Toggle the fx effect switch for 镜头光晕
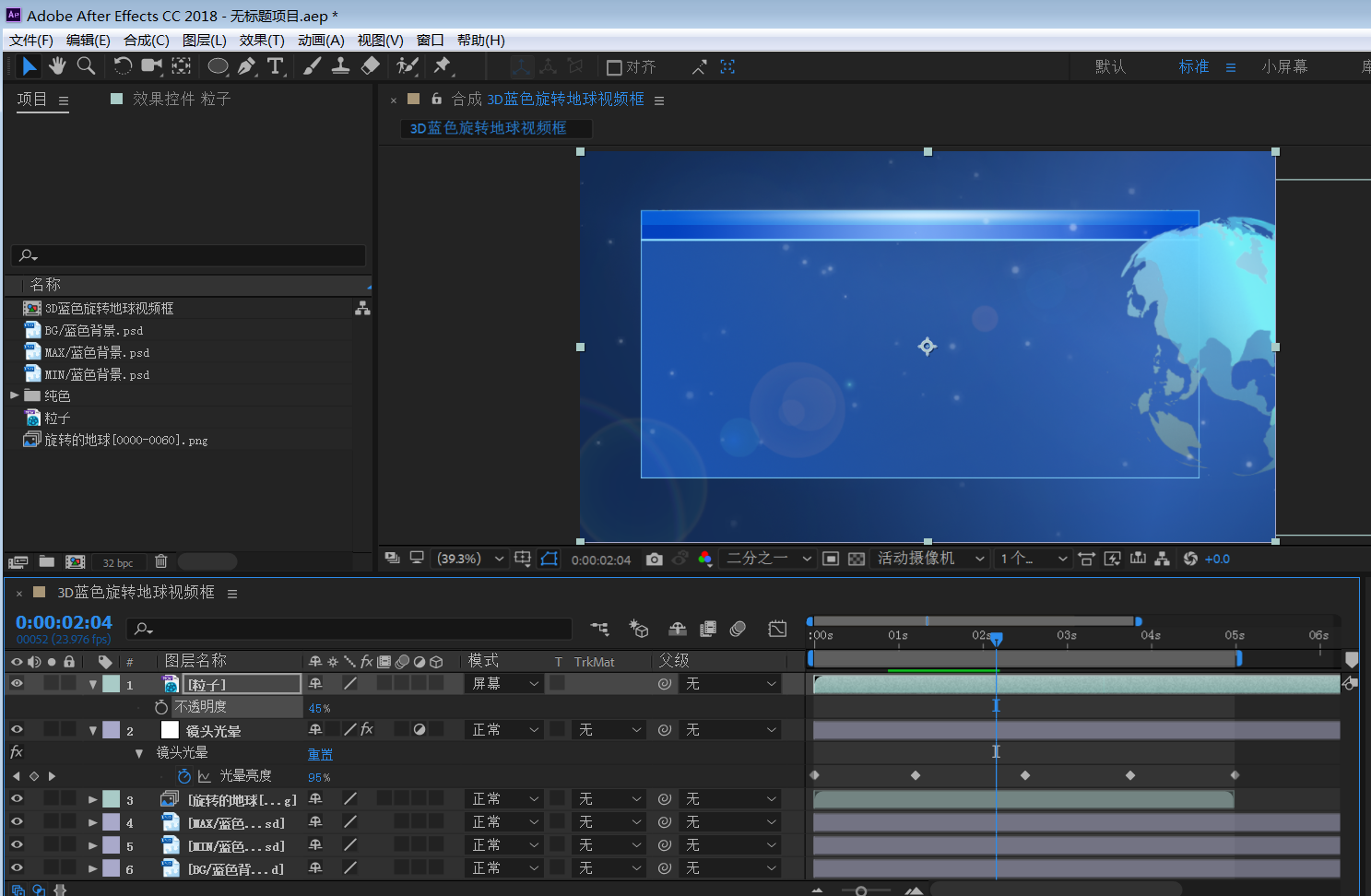The image size is (1371, 896). 366,729
